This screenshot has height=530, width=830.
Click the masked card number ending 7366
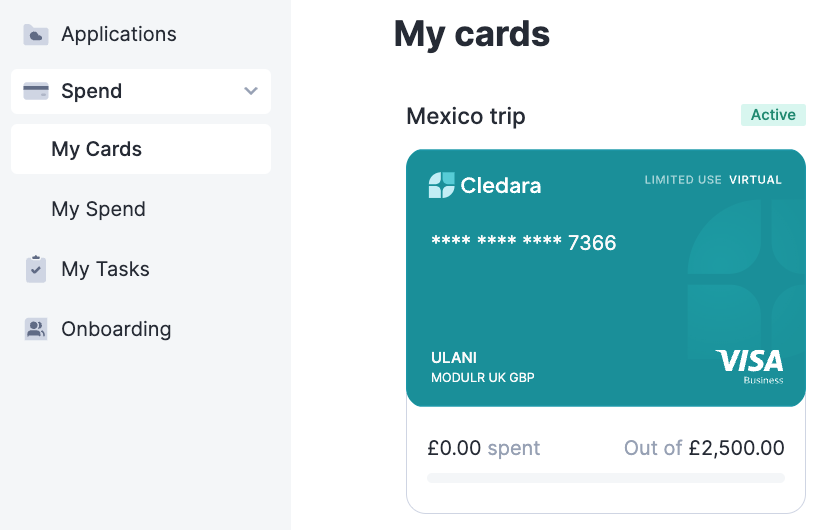click(524, 242)
